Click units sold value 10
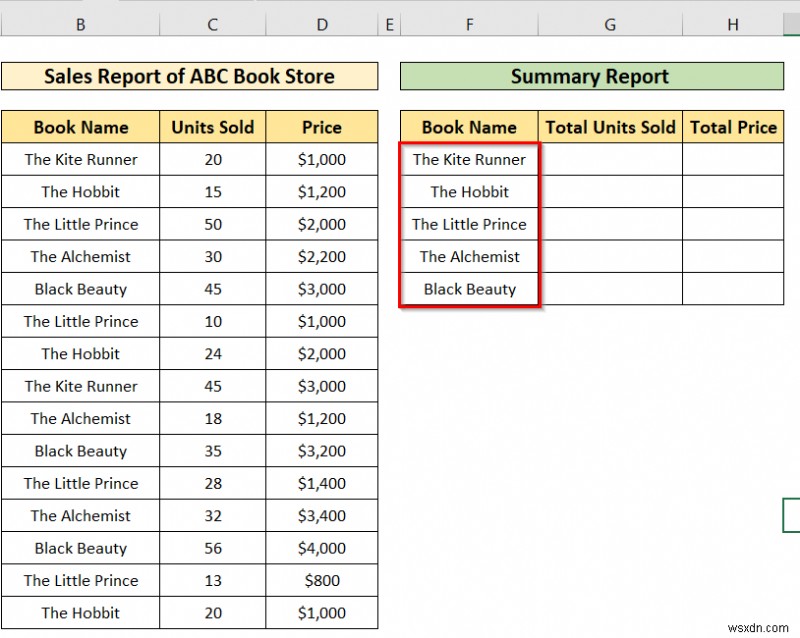 [212, 321]
